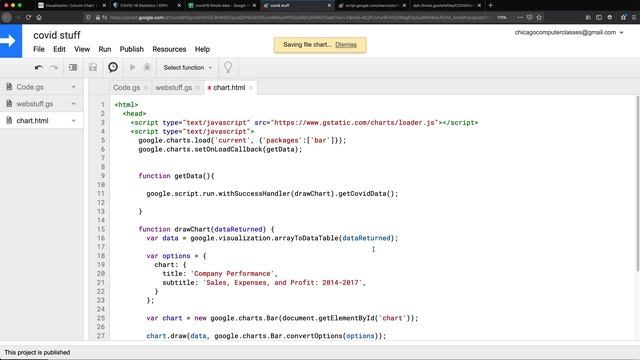
Task: Redo the last undone edit
Action: 54,67
